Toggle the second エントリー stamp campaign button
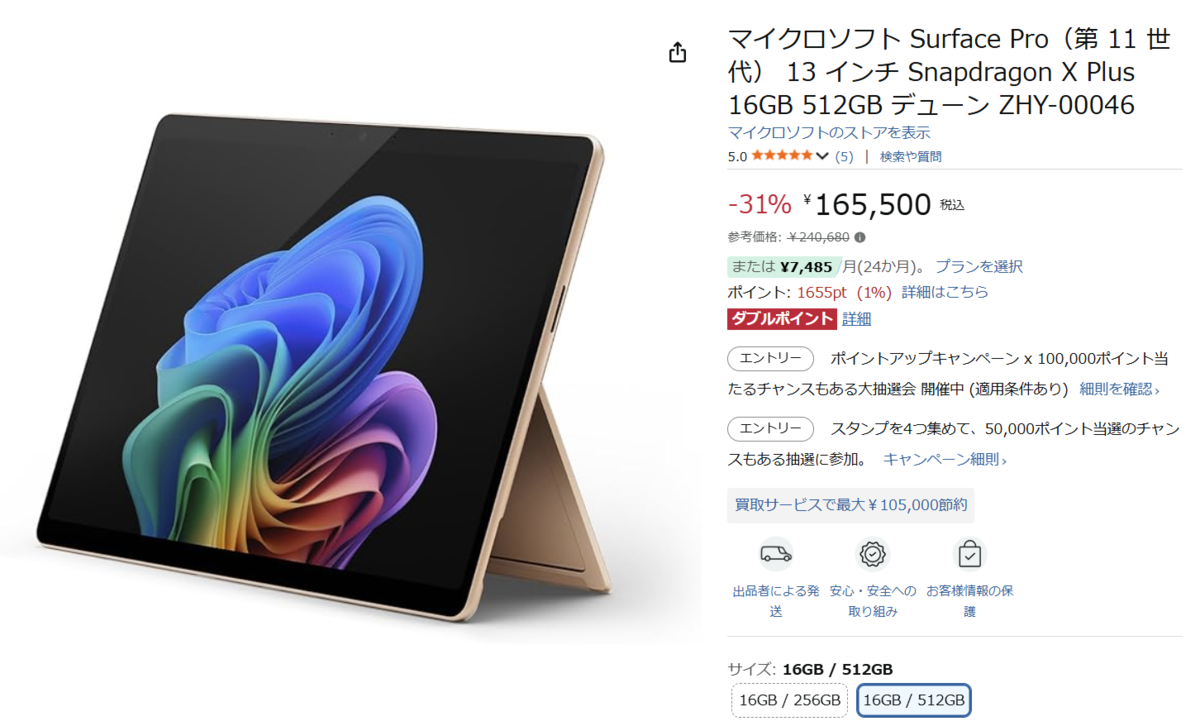1200x726 pixels. pyautogui.click(x=770, y=429)
